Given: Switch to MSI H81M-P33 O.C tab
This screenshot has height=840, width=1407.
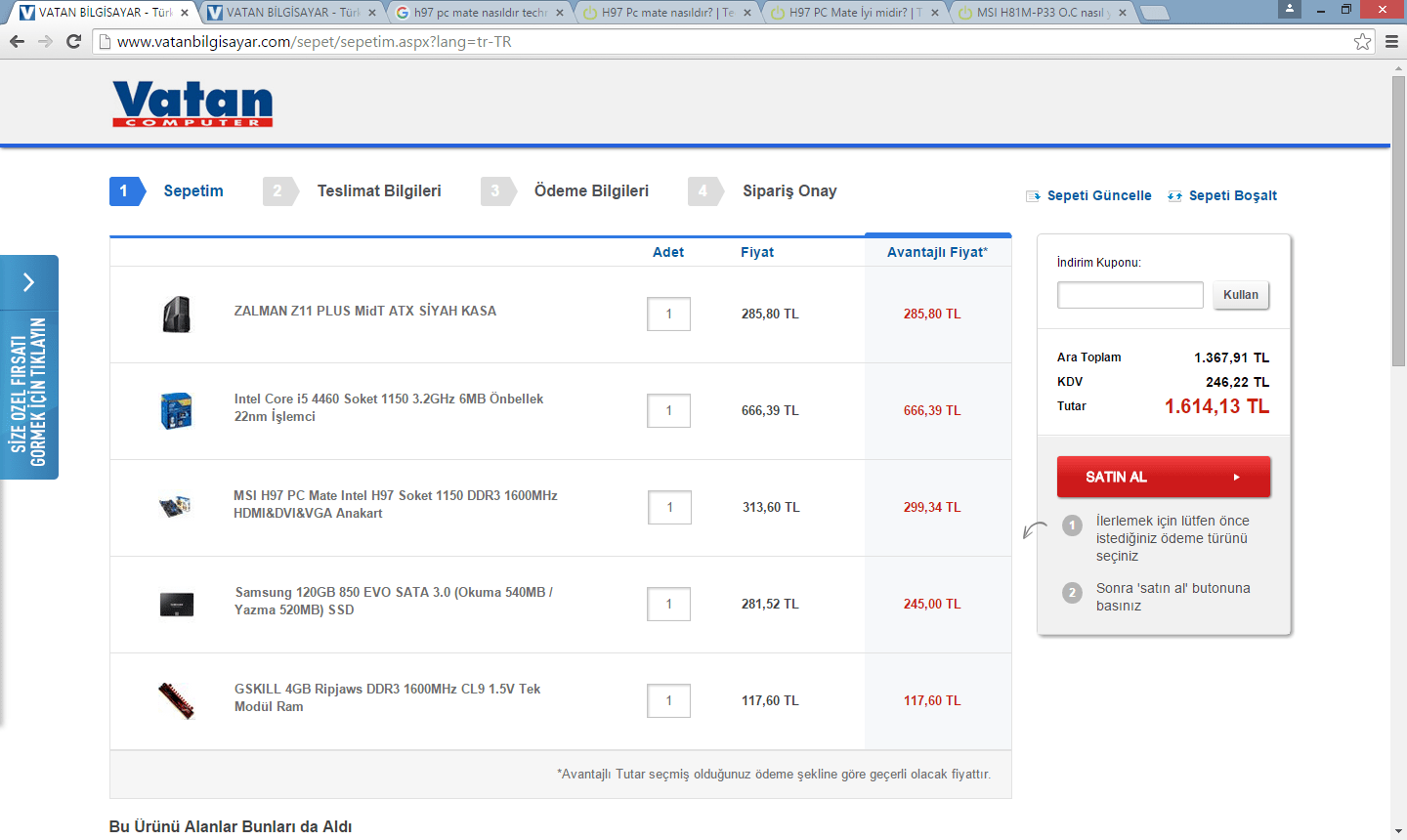Looking at the screenshot, I should tap(1042, 13).
